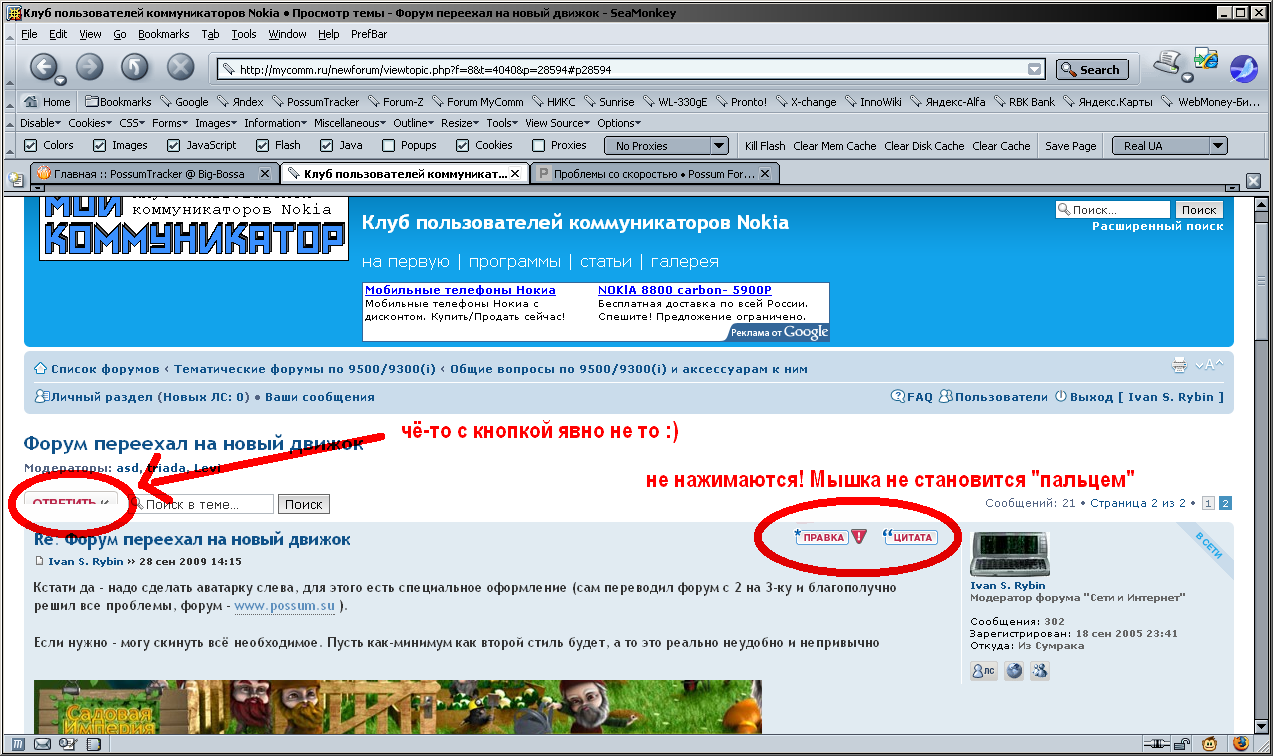Click the ЦИТАТА quote button

910,537
